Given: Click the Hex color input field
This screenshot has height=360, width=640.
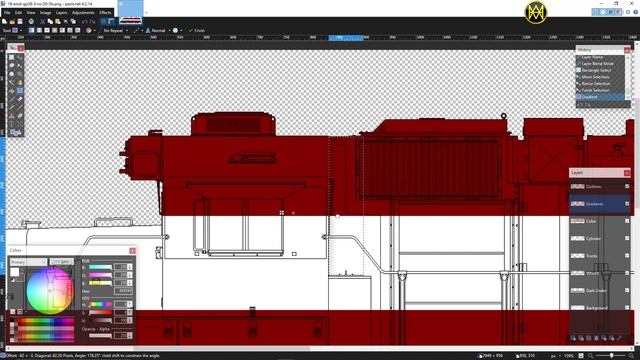Looking at the screenshot, I should [x=123, y=291].
